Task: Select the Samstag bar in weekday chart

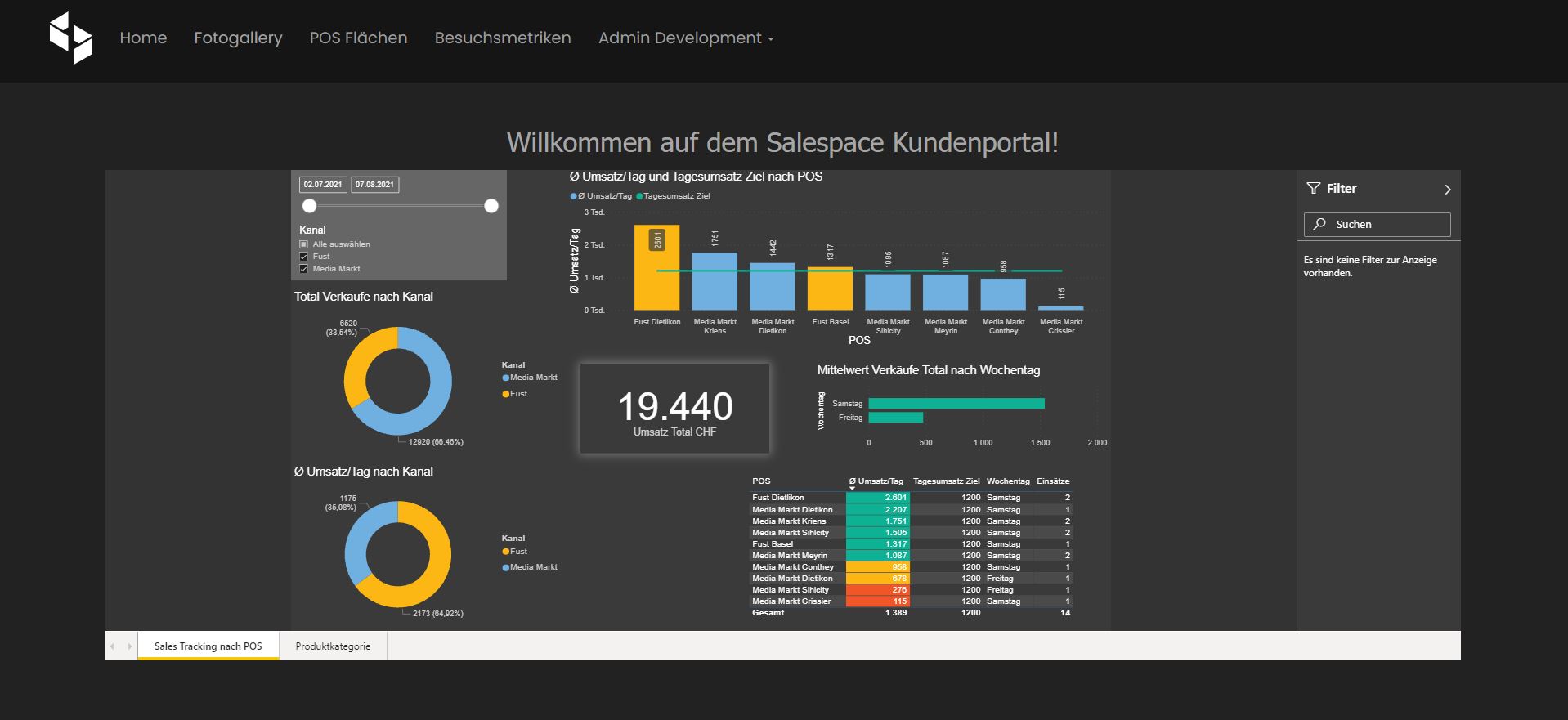Action: coord(956,403)
